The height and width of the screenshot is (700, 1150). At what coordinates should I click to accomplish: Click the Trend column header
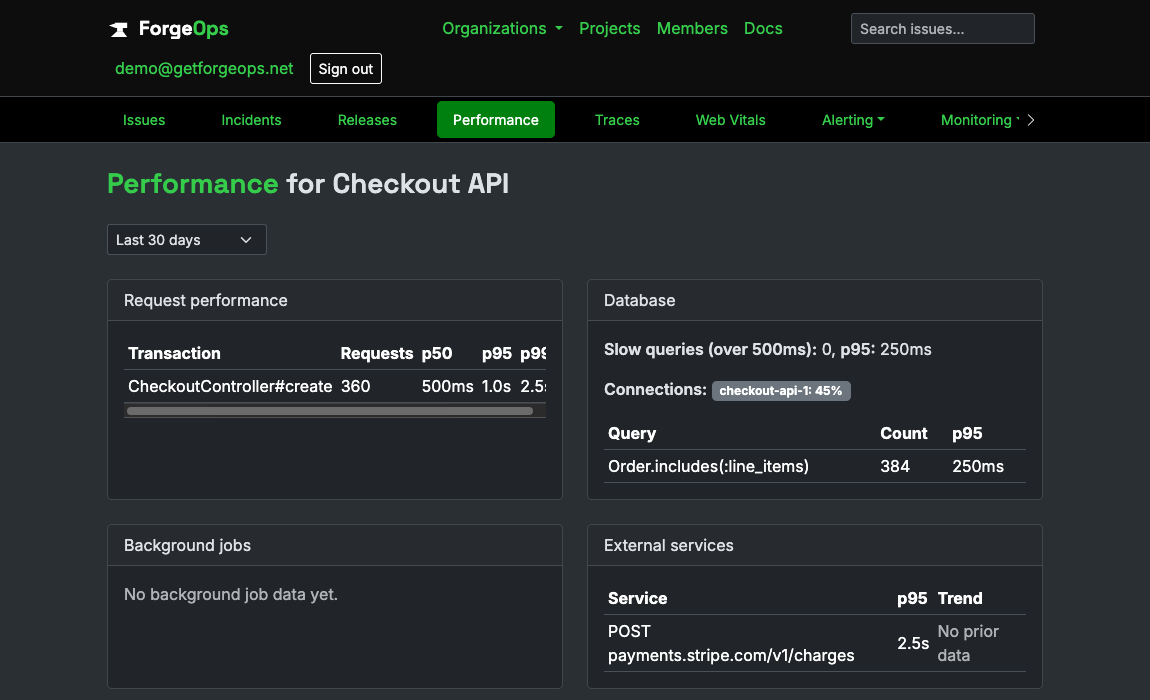[x=960, y=598]
